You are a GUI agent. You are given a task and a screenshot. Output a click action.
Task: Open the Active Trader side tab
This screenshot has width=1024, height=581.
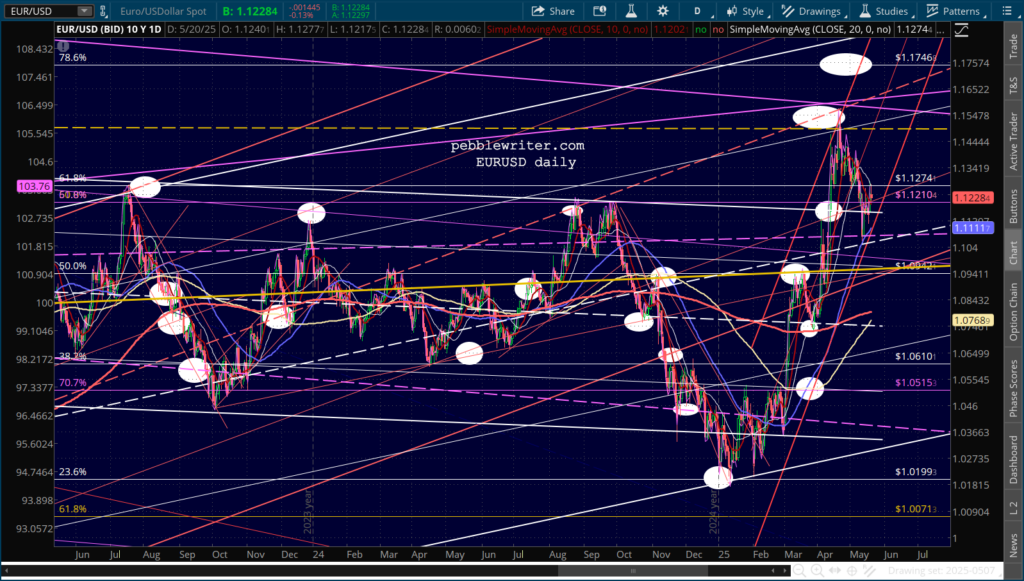click(x=1013, y=140)
